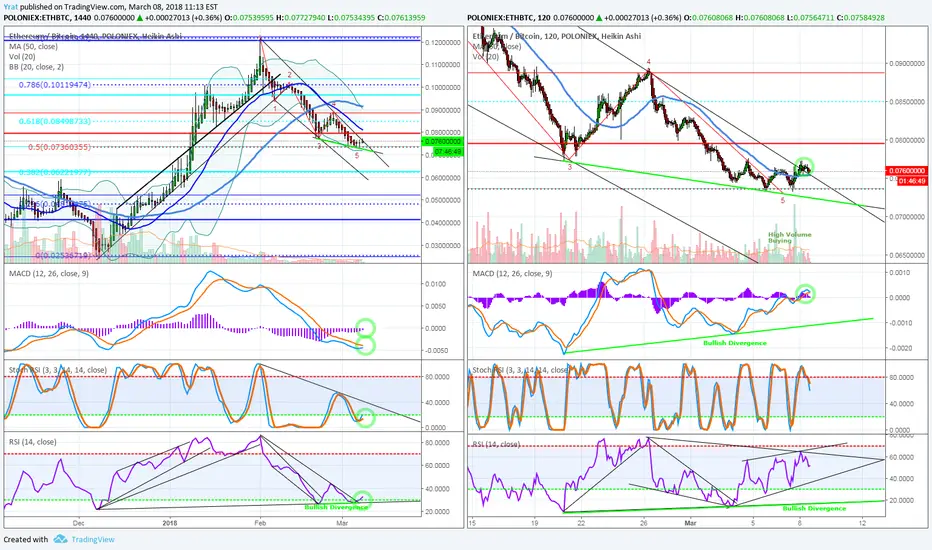
Task: Click '26' on right chart time axis
Action: tap(644, 523)
